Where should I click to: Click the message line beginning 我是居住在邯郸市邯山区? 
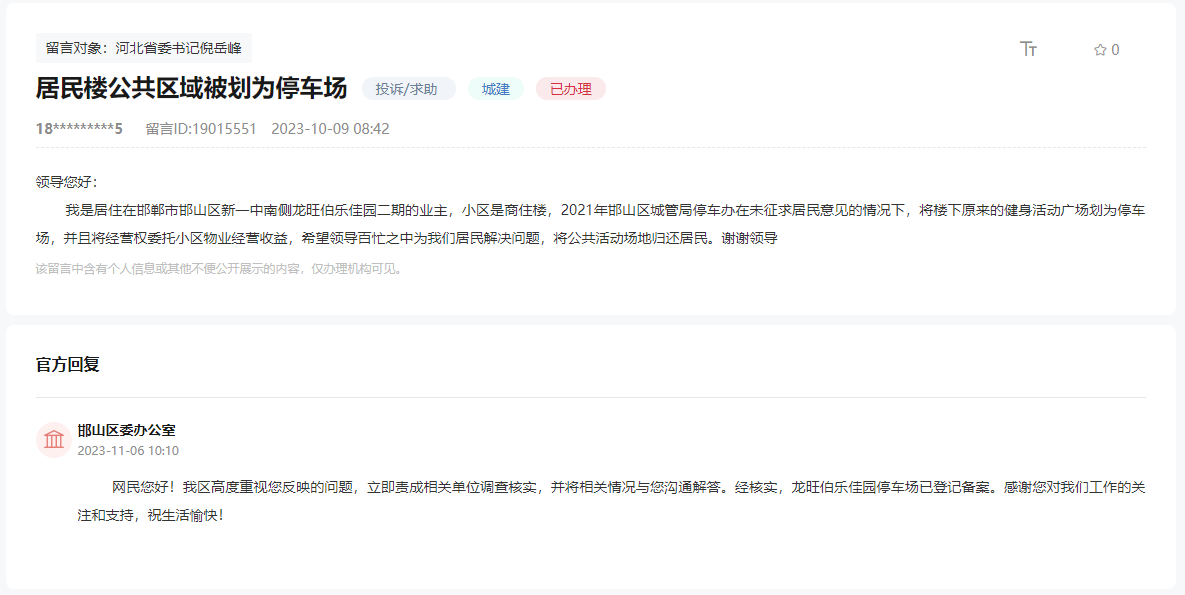605,210
